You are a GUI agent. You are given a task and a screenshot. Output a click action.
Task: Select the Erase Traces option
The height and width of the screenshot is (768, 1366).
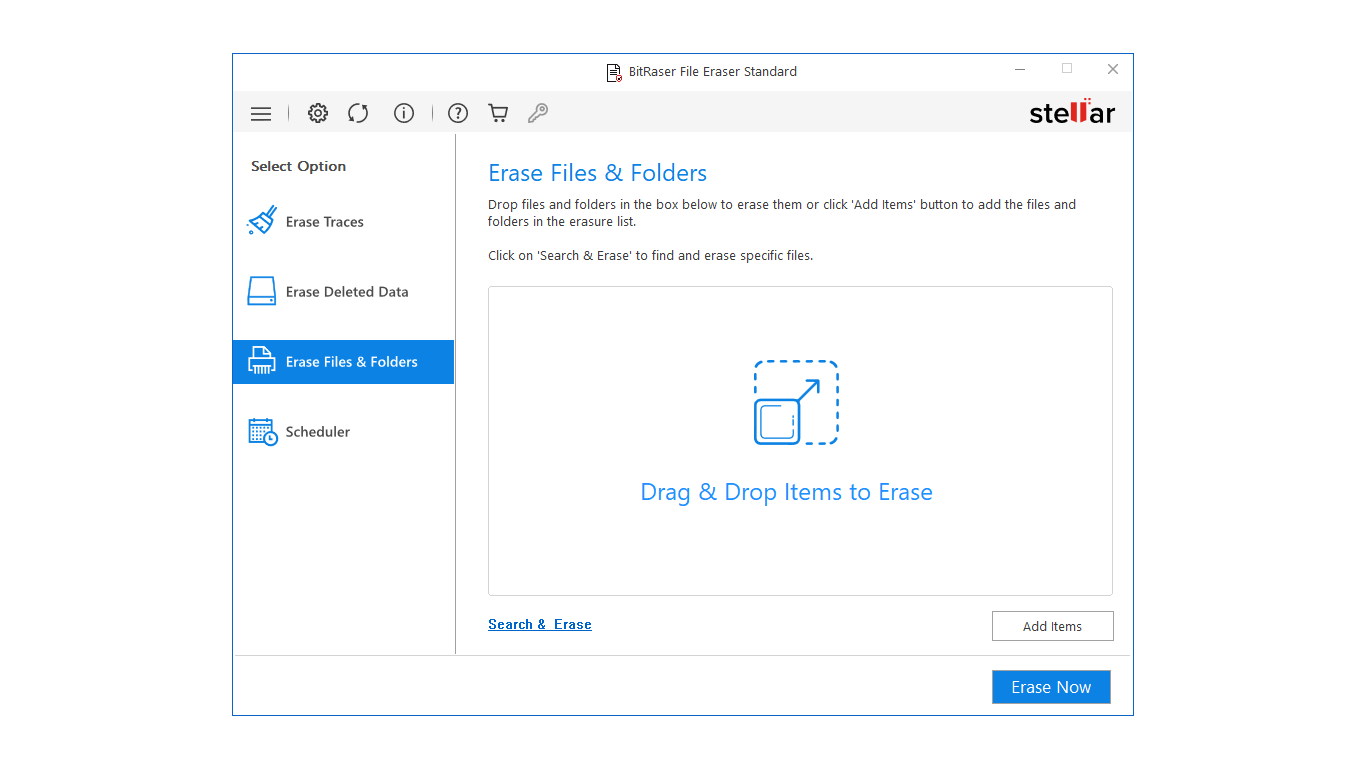[x=344, y=222]
